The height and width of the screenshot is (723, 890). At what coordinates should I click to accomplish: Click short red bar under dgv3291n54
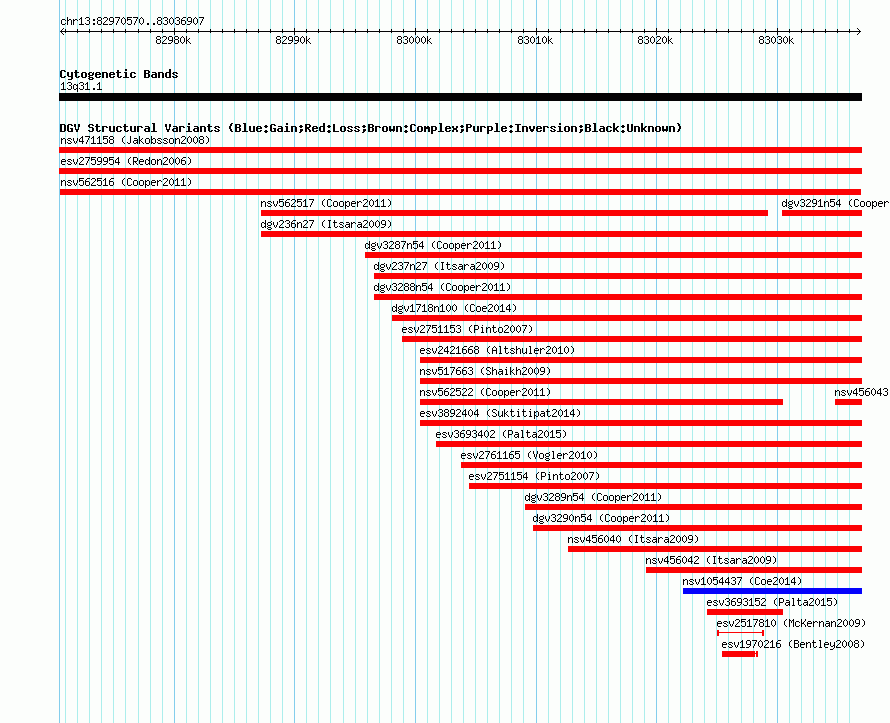click(x=822, y=213)
